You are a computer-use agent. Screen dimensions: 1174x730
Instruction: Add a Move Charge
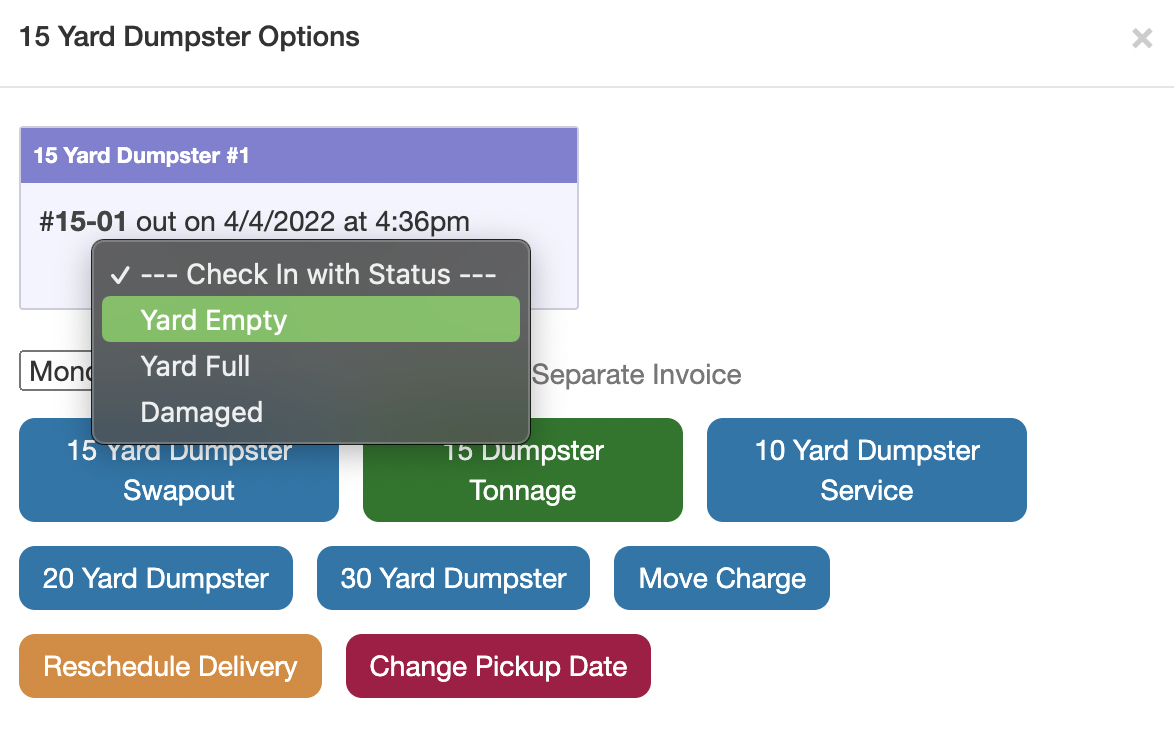tap(721, 578)
